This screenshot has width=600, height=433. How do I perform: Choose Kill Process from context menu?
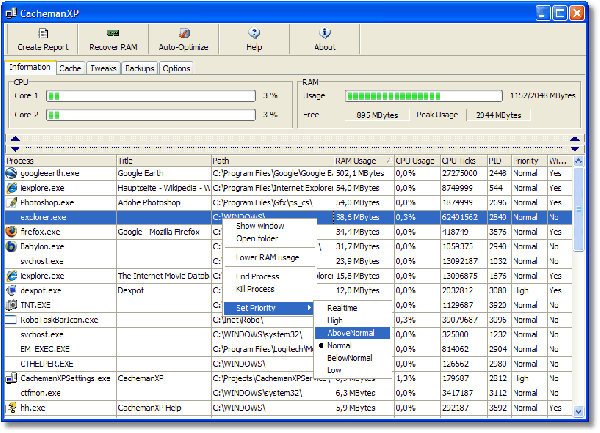255,288
